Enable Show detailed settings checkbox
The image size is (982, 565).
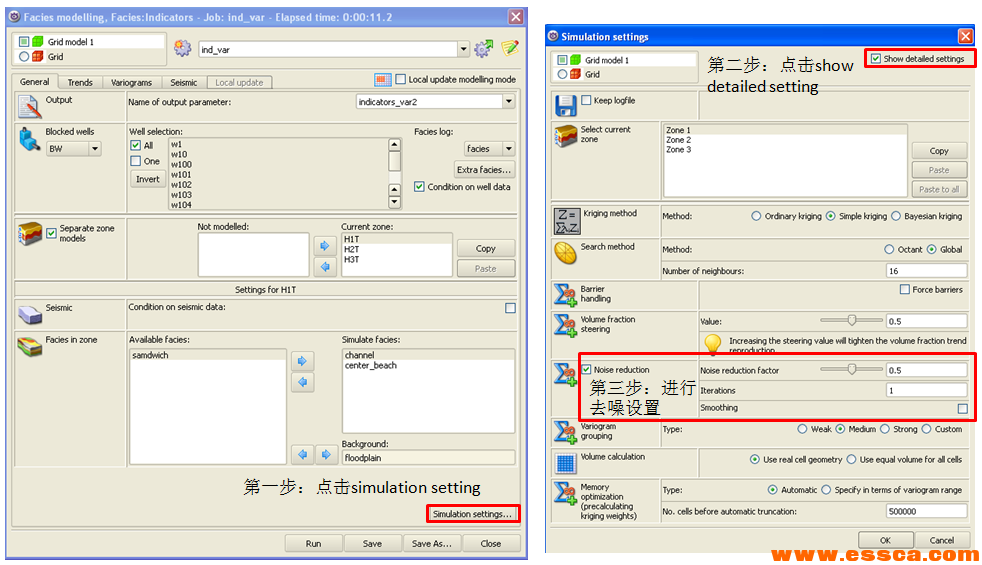876,59
